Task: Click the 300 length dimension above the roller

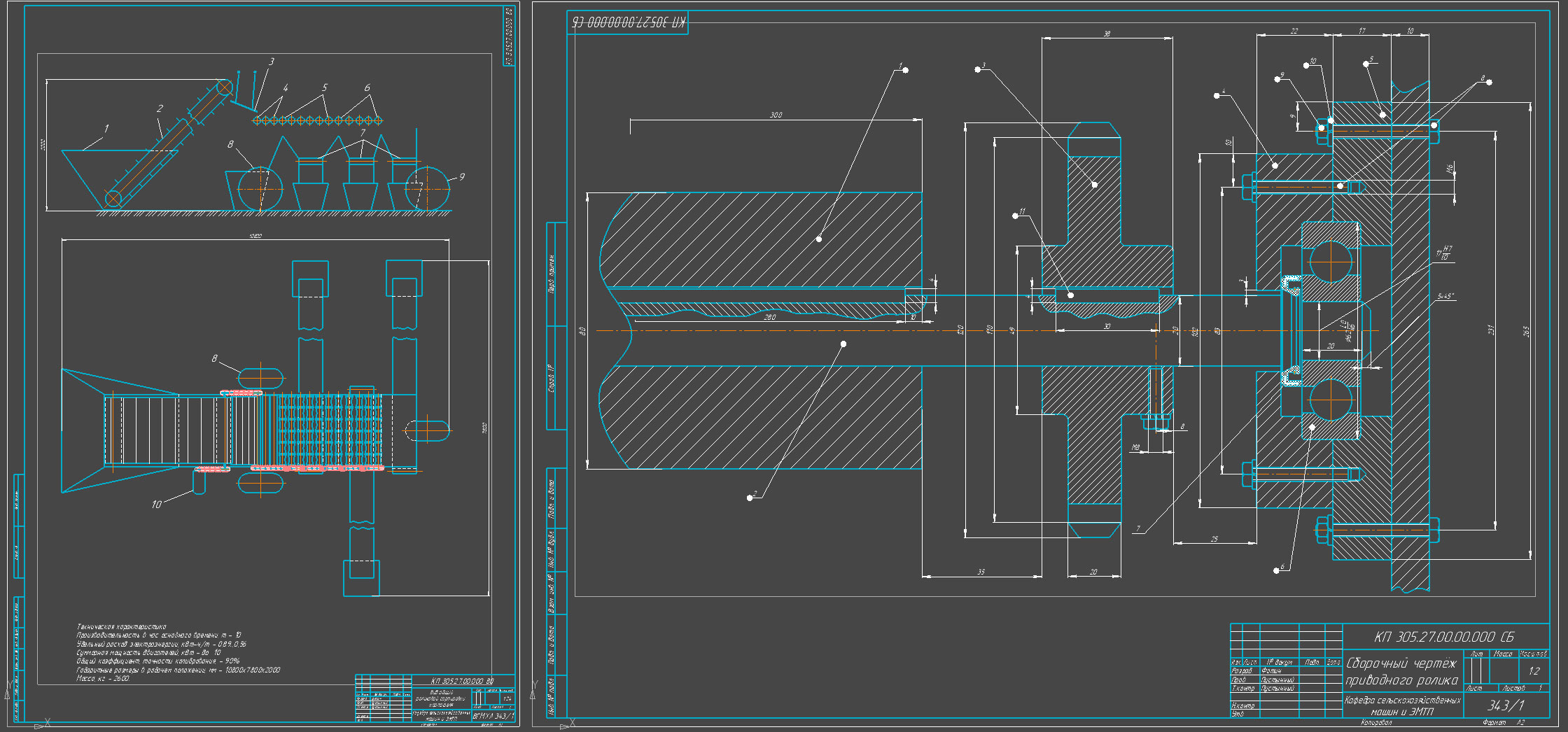Action: pyautogui.click(x=776, y=115)
